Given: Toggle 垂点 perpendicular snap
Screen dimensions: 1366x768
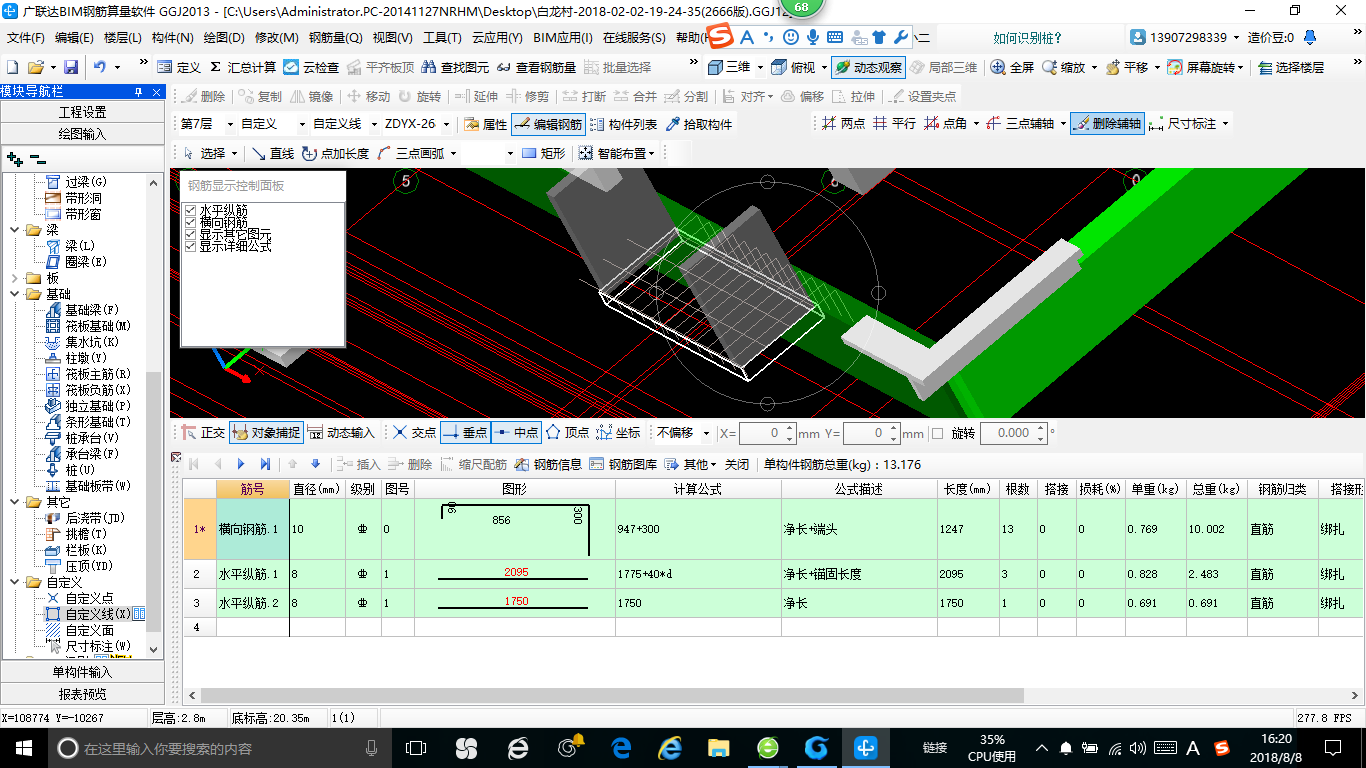Looking at the screenshot, I should point(465,433).
